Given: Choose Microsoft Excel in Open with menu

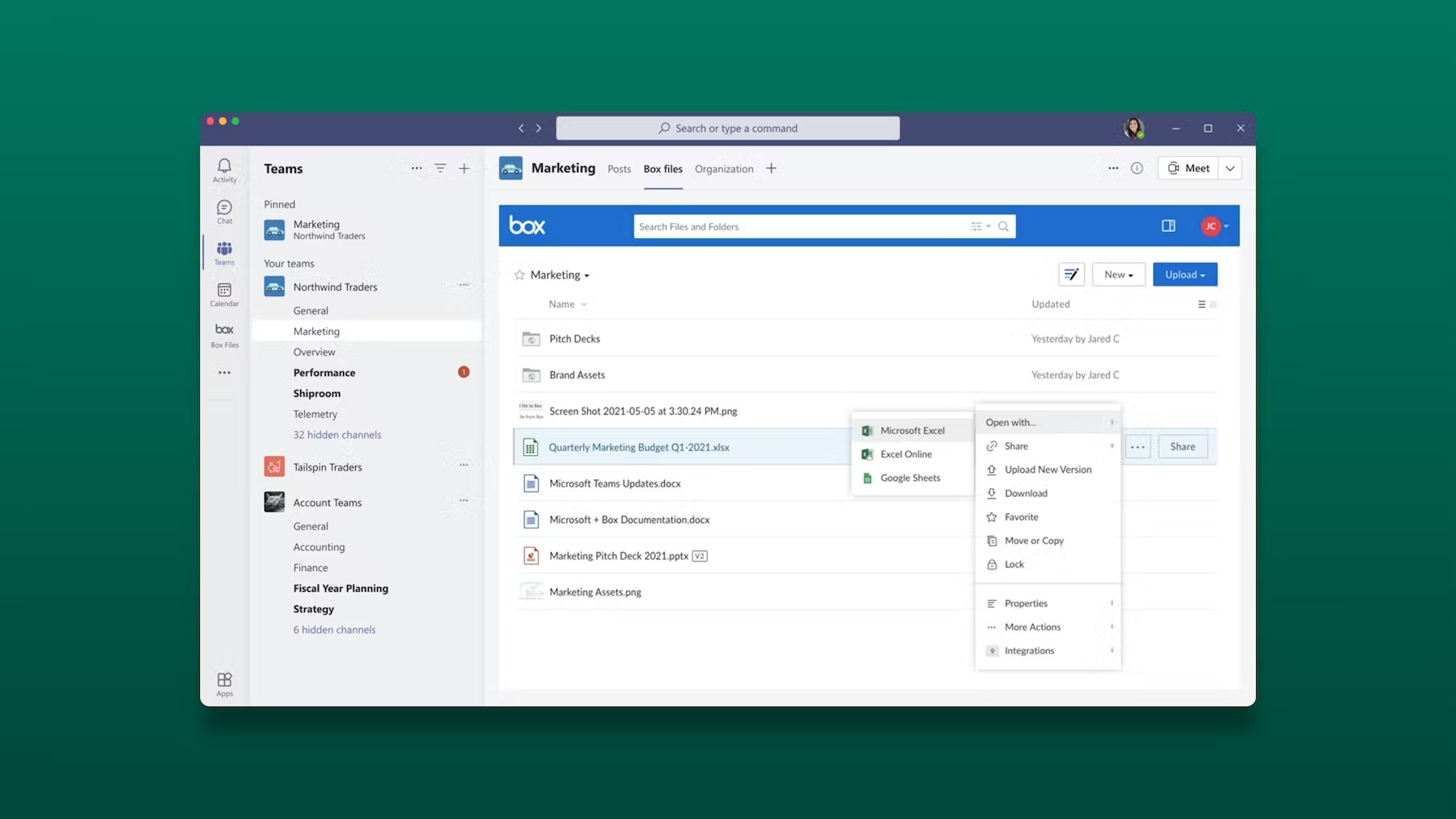Looking at the screenshot, I should [x=912, y=430].
